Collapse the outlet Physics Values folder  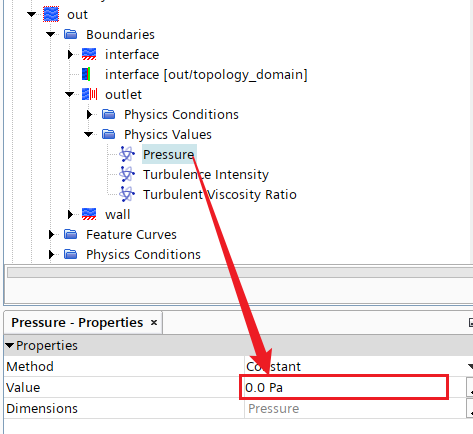pyautogui.click(x=89, y=134)
